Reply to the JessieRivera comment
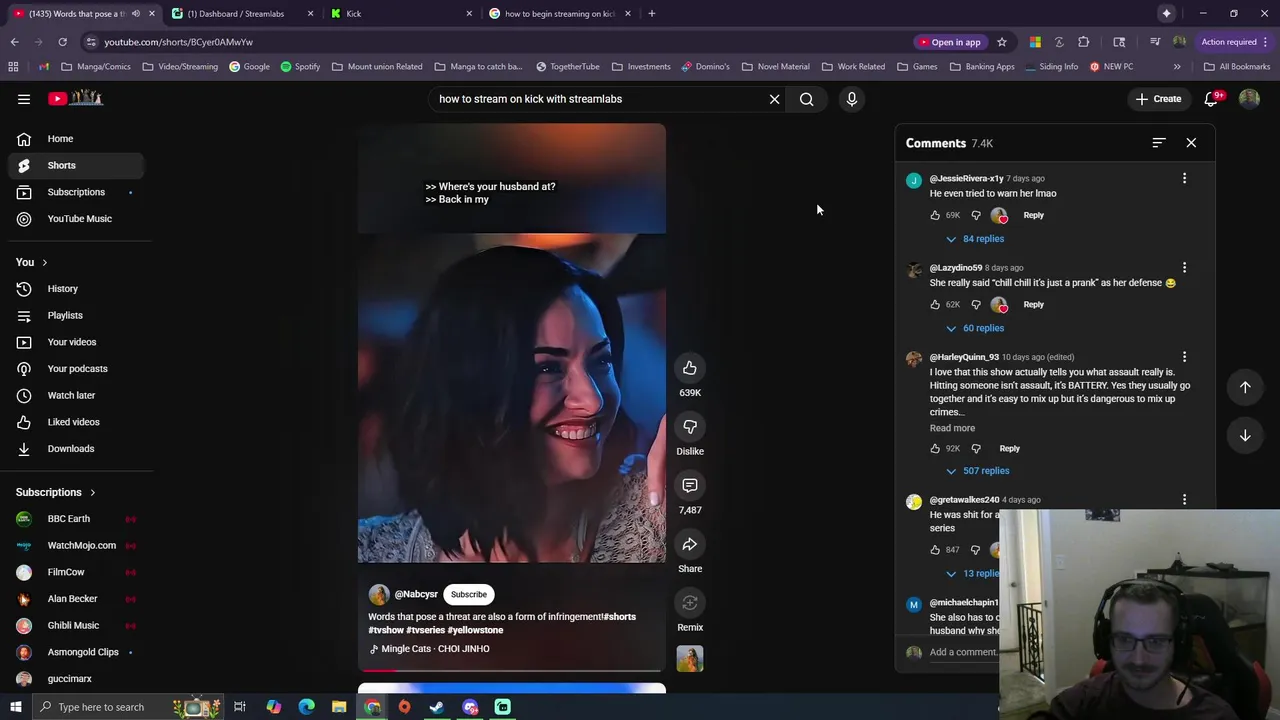 coord(1033,215)
